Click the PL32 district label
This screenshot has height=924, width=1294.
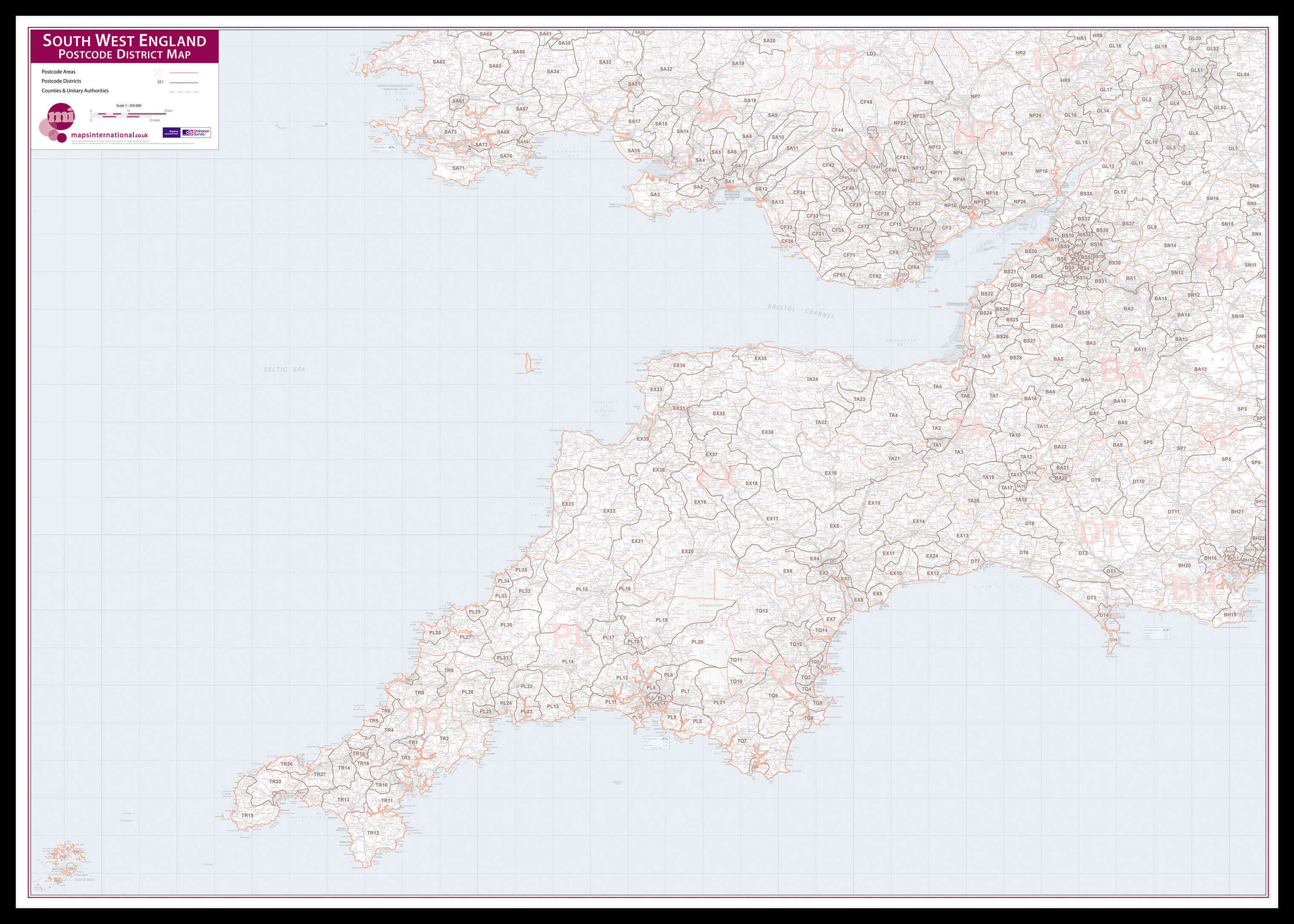tap(524, 591)
